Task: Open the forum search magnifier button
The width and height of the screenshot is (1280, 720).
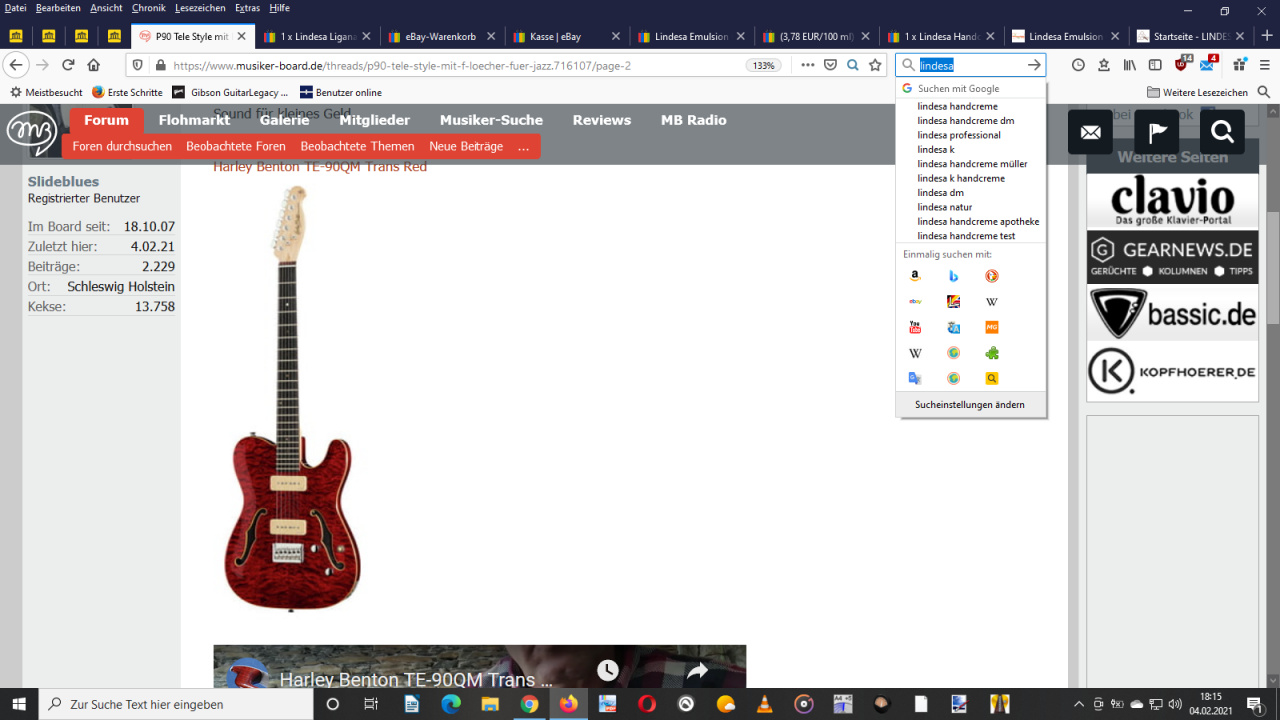Action: [1222, 132]
